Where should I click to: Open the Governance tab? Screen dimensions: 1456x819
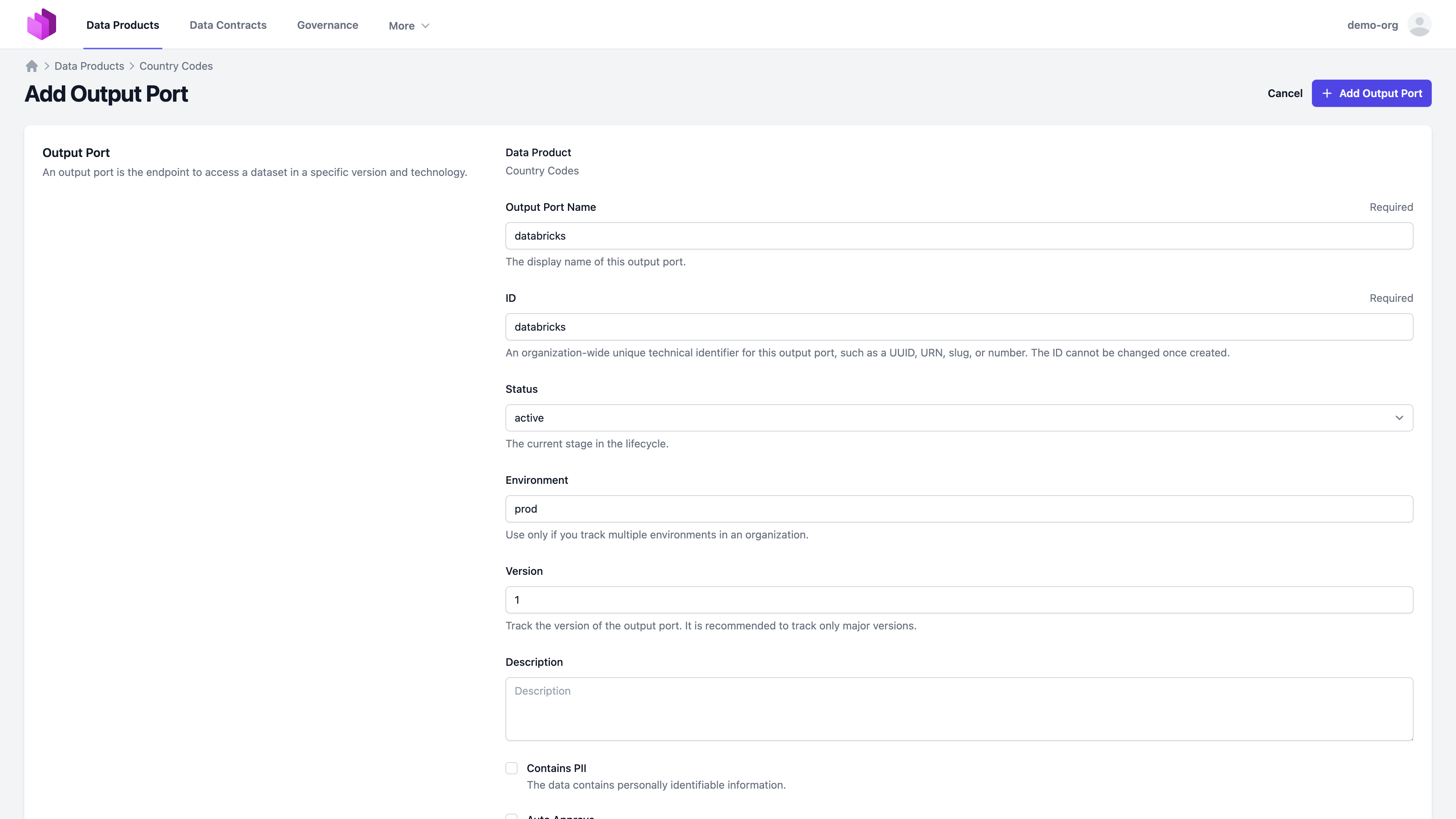pyautogui.click(x=327, y=25)
